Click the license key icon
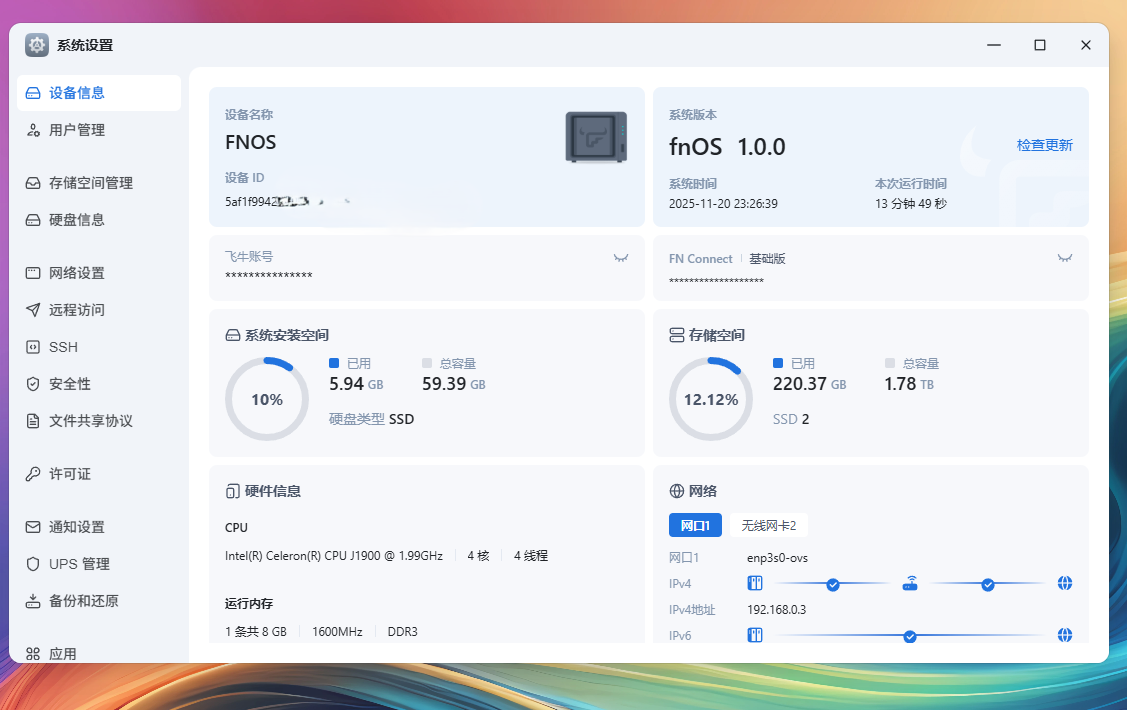 click(x=33, y=474)
